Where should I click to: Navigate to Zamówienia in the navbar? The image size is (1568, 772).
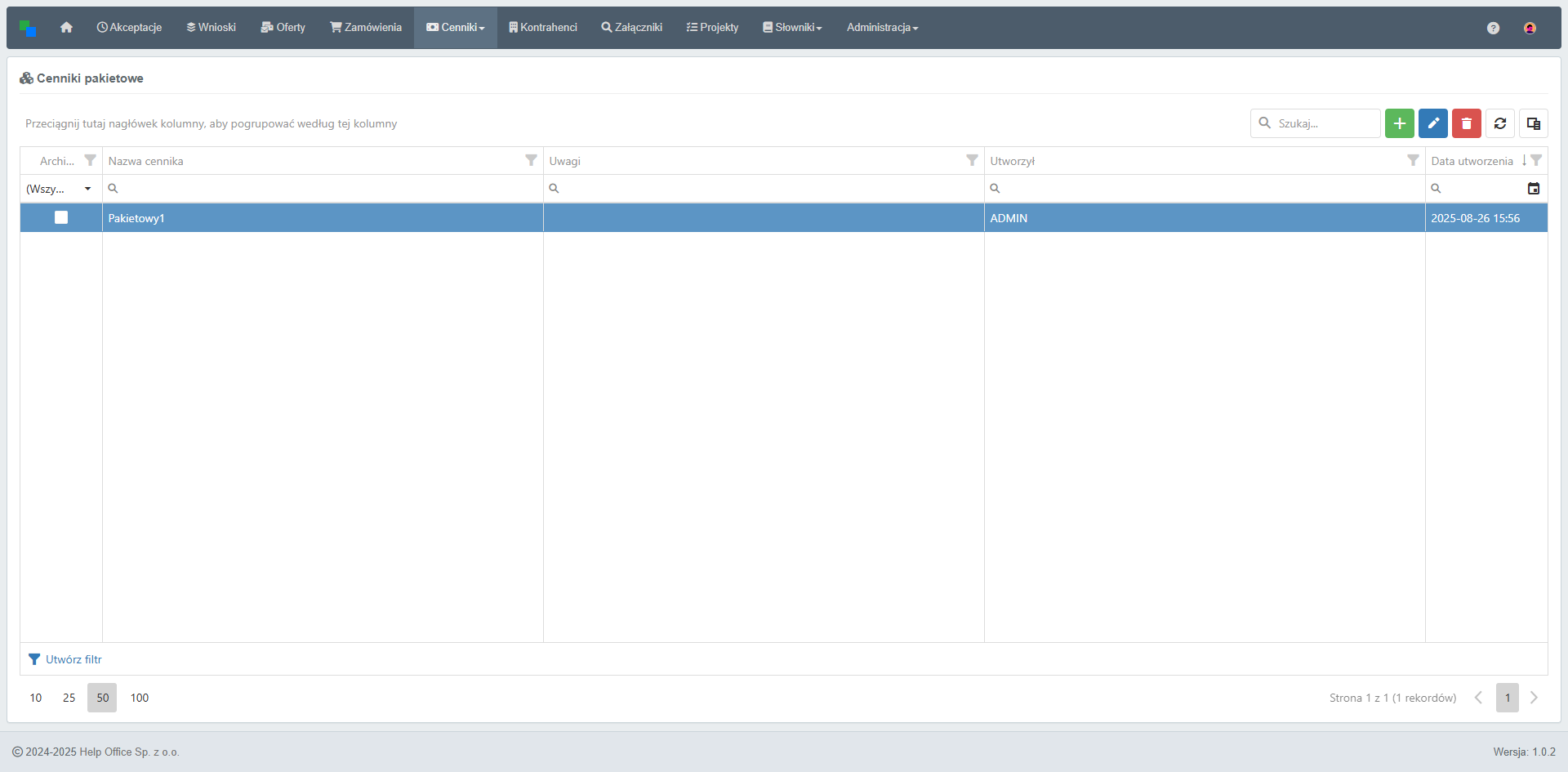tap(366, 28)
